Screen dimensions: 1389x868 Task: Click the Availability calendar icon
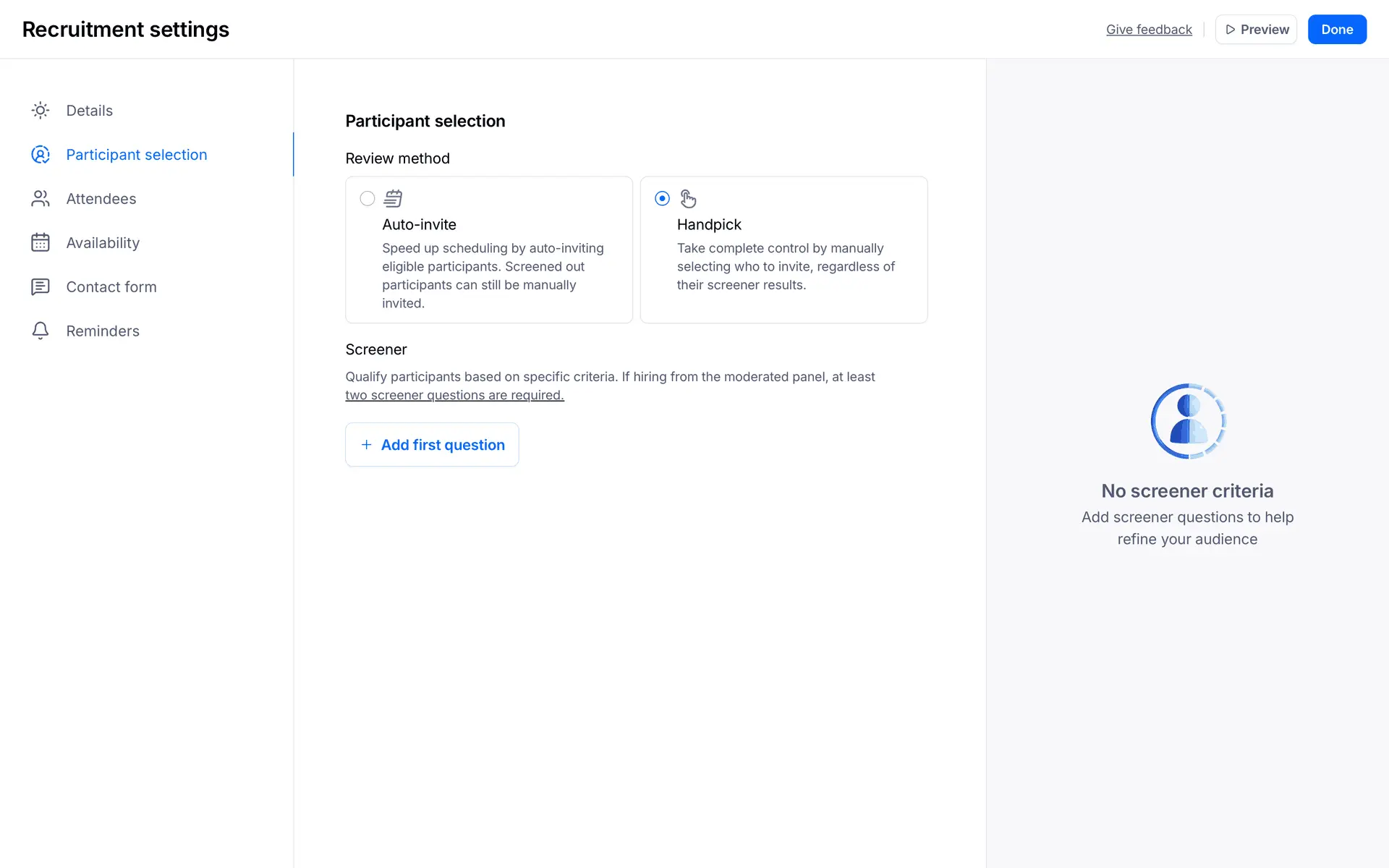(x=41, y=243)
